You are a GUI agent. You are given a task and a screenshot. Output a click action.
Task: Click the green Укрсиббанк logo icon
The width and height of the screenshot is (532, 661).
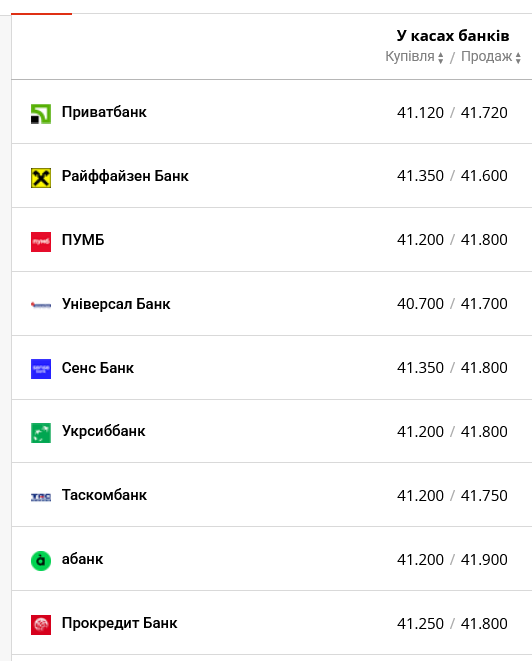(x=41, y=433)
